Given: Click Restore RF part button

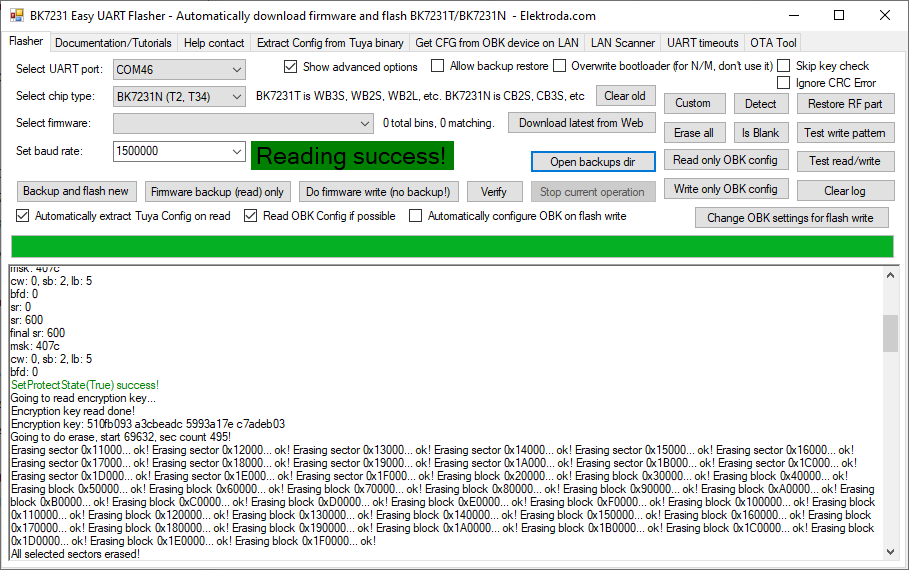Looking at the screenshot, I should pos(845,104).
